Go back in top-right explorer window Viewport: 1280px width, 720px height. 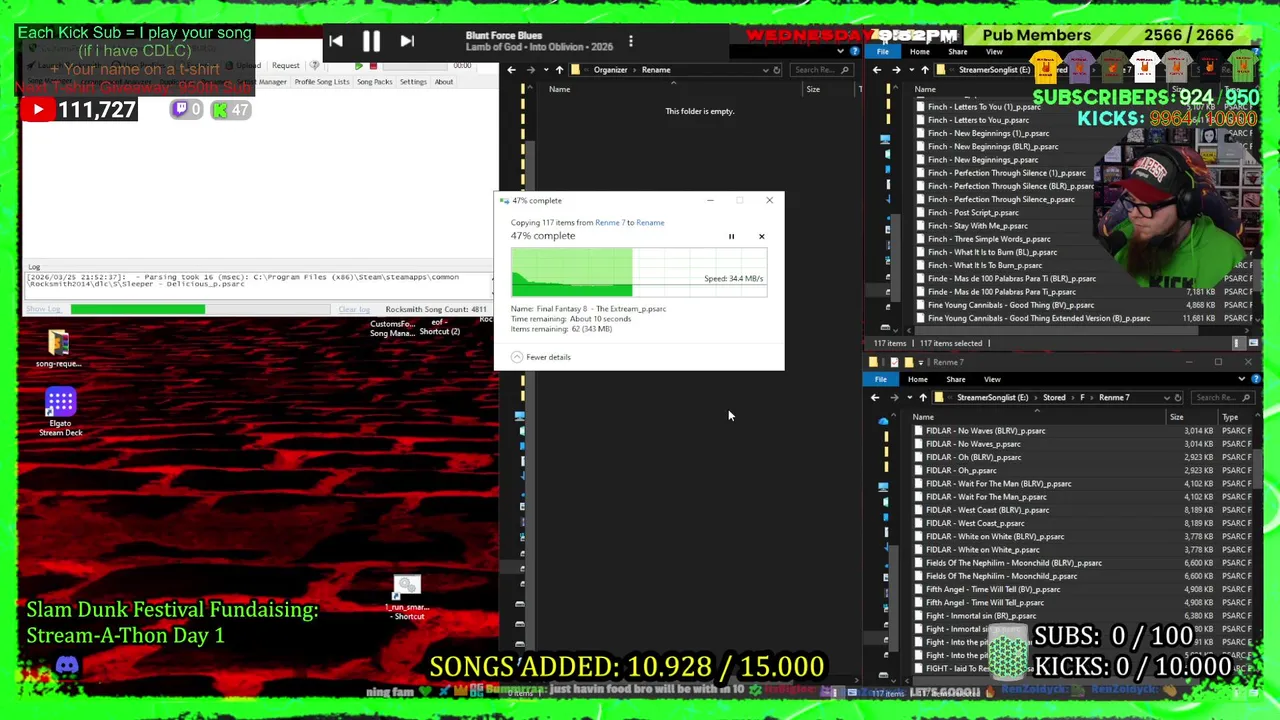click(x=877, y=70)
